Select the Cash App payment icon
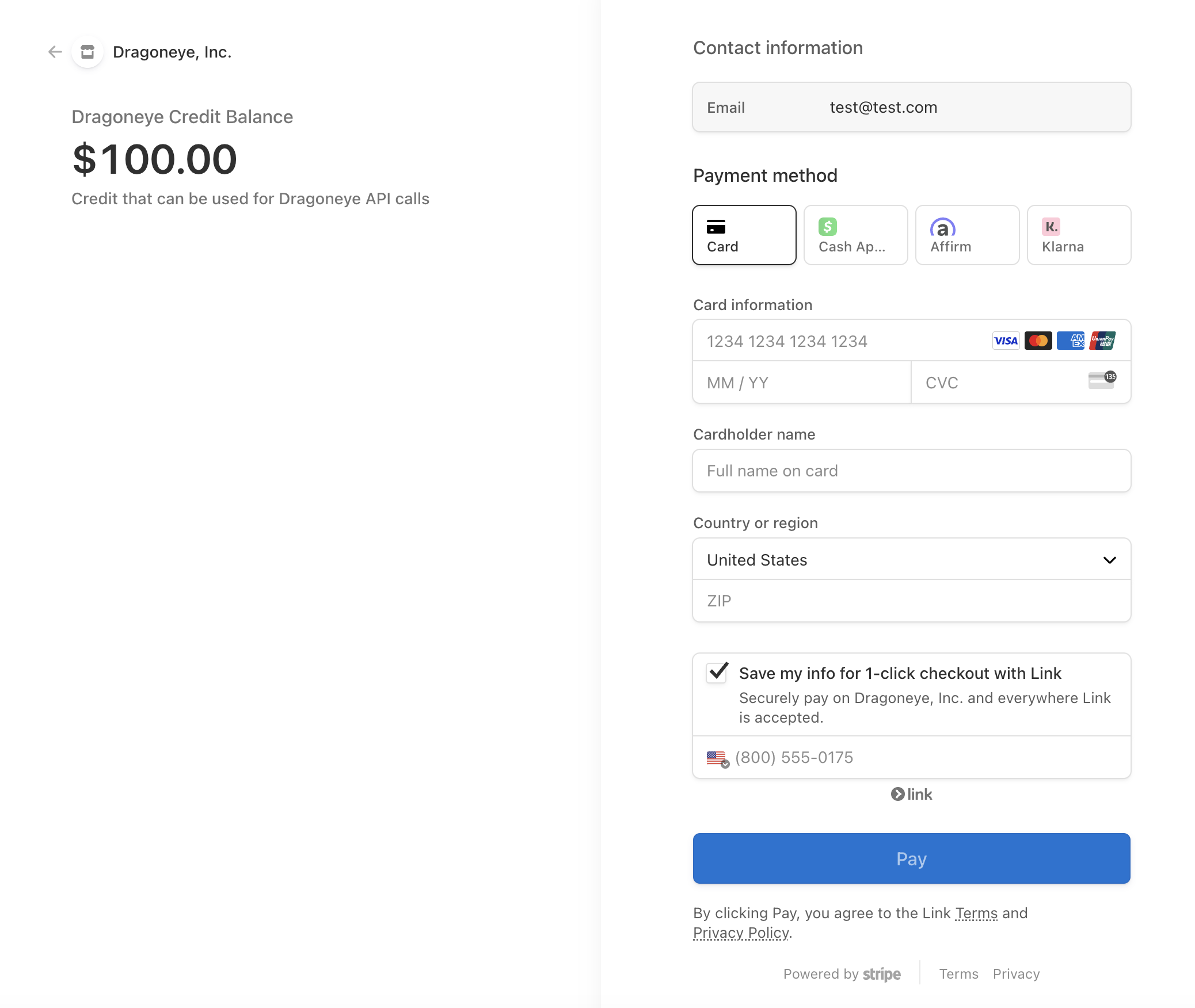This screenshot has width=1195, height=1008. (x=827, y=227)
